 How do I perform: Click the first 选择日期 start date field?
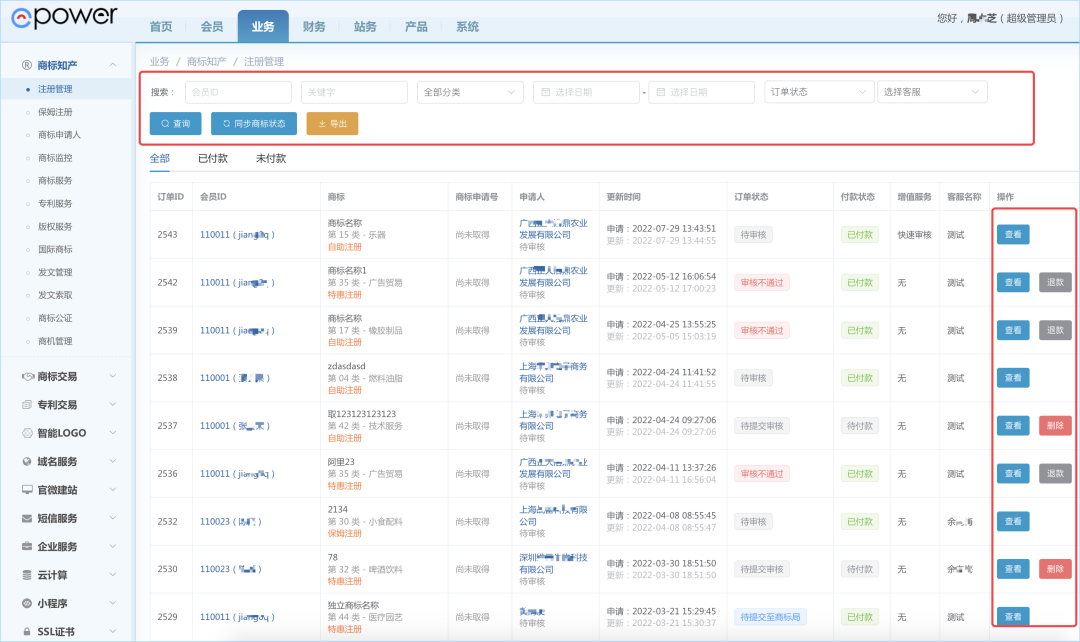click(586, 92)
